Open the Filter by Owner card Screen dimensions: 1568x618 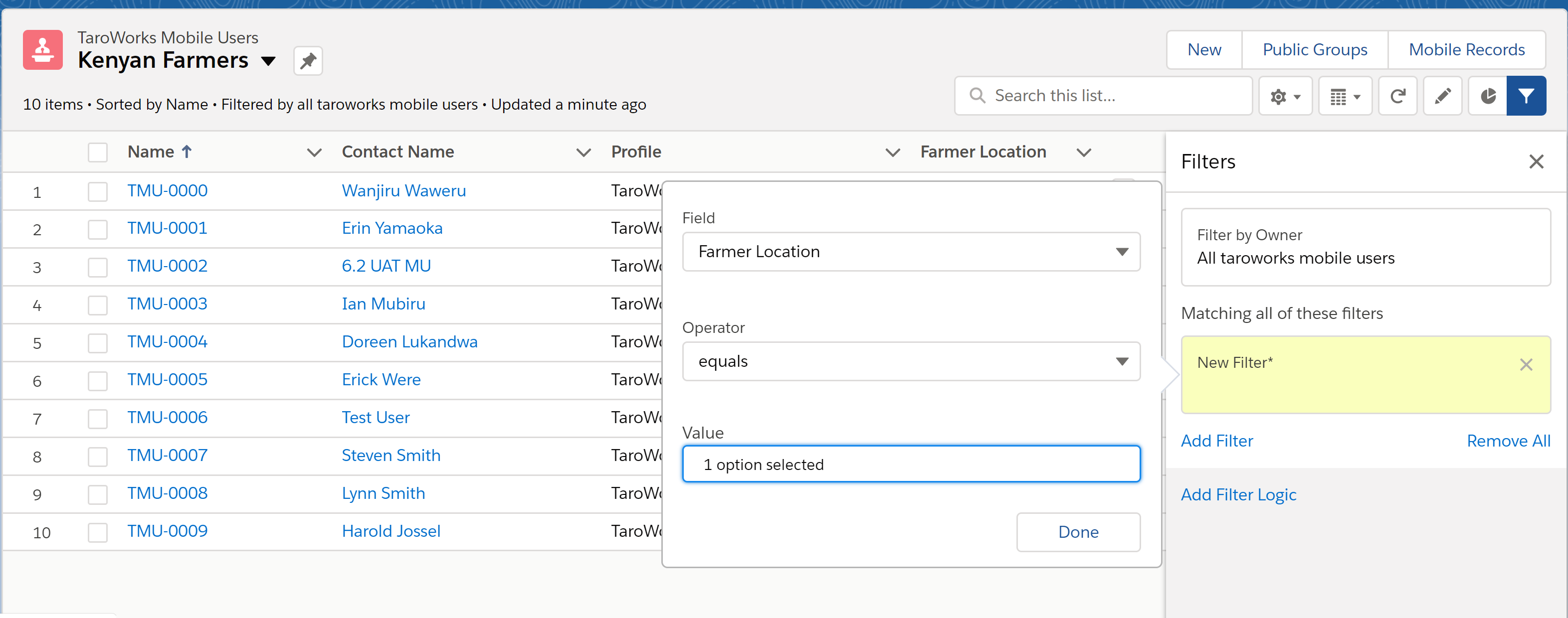(1366, 247)
